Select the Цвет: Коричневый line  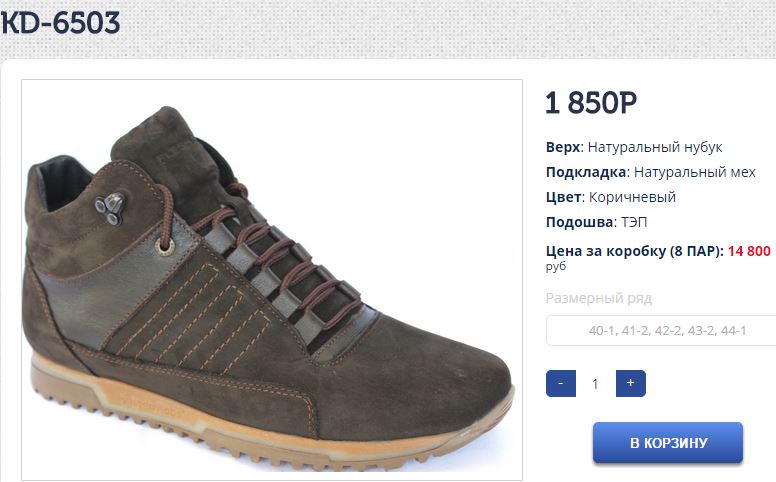click(x=611, y=197)
